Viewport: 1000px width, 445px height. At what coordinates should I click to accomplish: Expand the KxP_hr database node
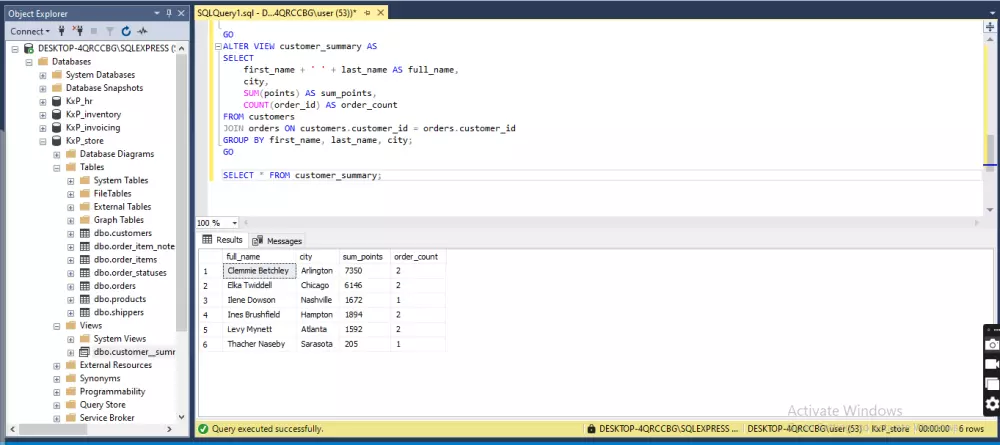pos(43,101)
